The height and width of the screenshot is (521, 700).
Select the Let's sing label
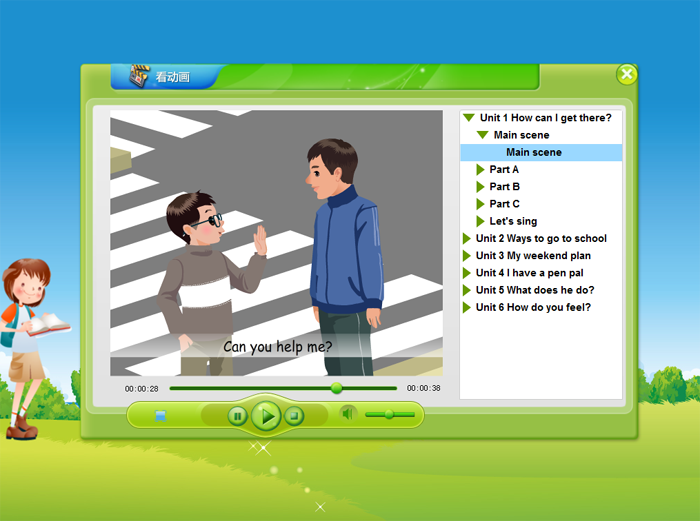(513, 221)
